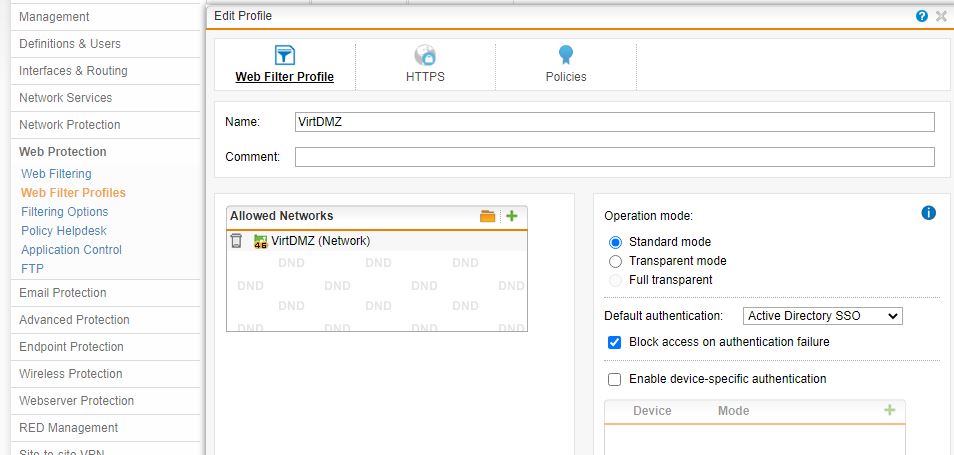Add a network with green plus
Screen dimensions: 954x455
pyautogui.click(x=512, y=216)
